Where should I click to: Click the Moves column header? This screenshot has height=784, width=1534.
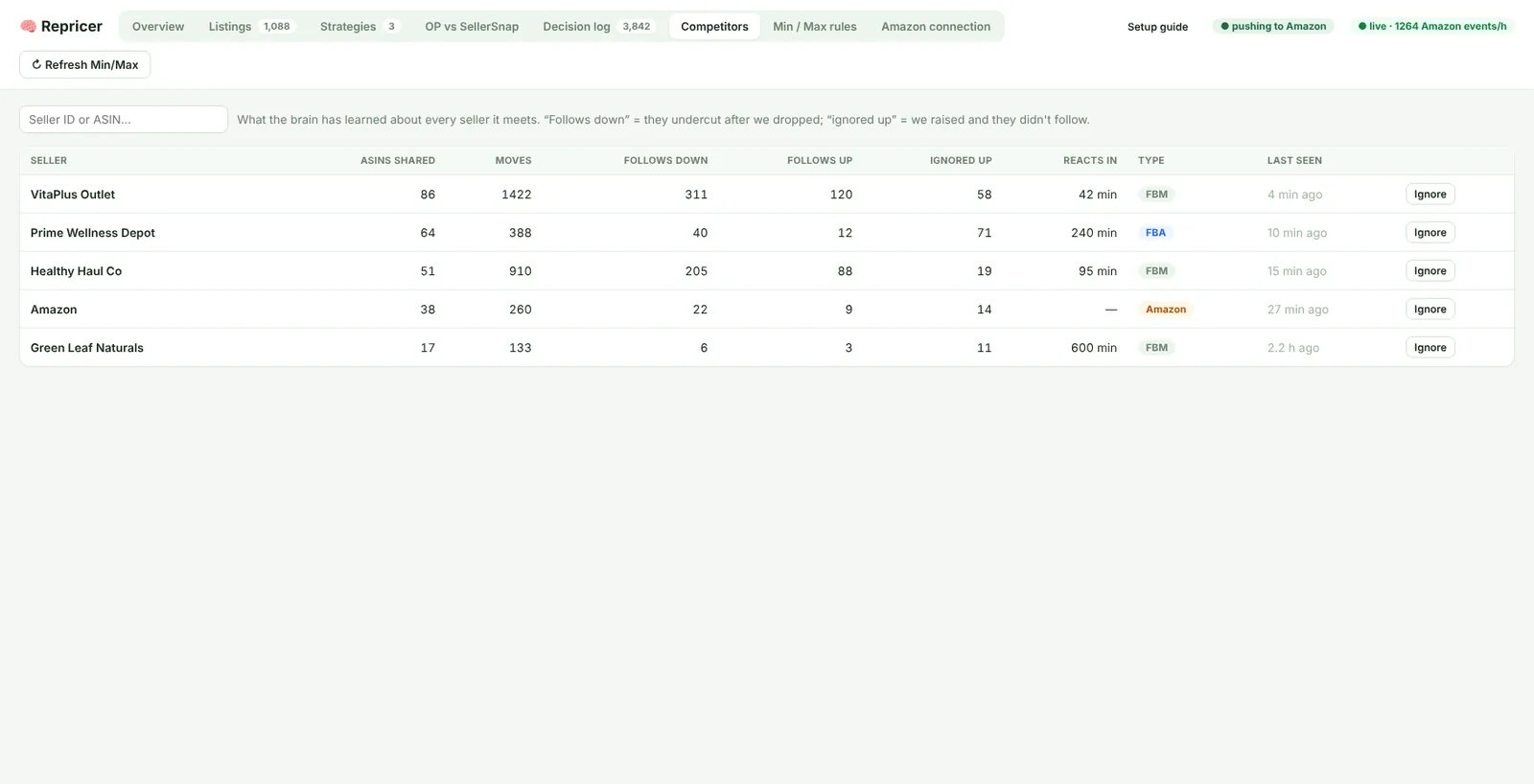[x=513, y=160]
